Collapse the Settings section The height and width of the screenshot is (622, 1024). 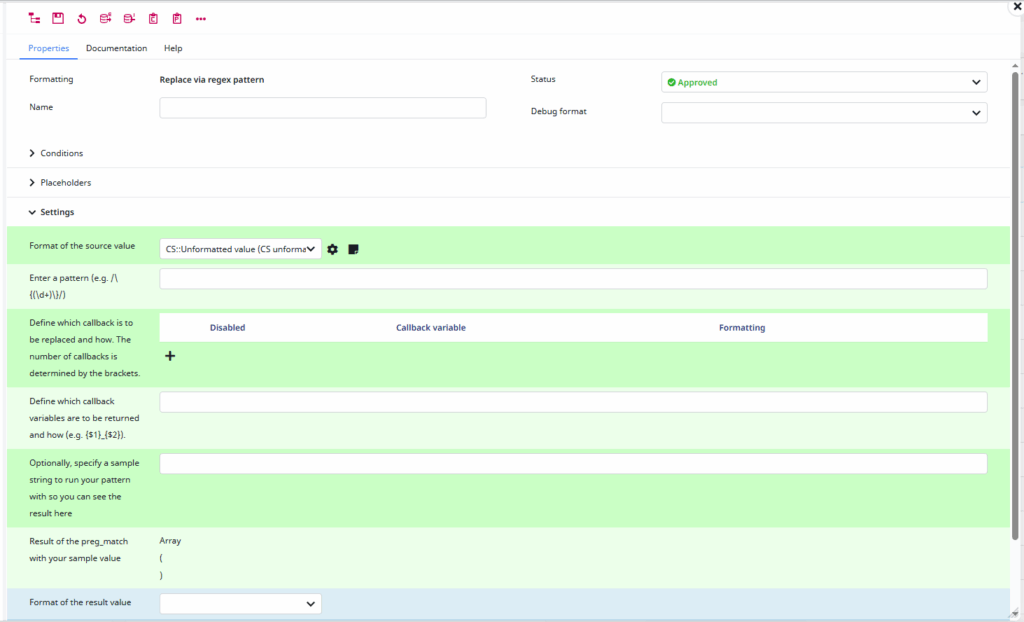55,211
